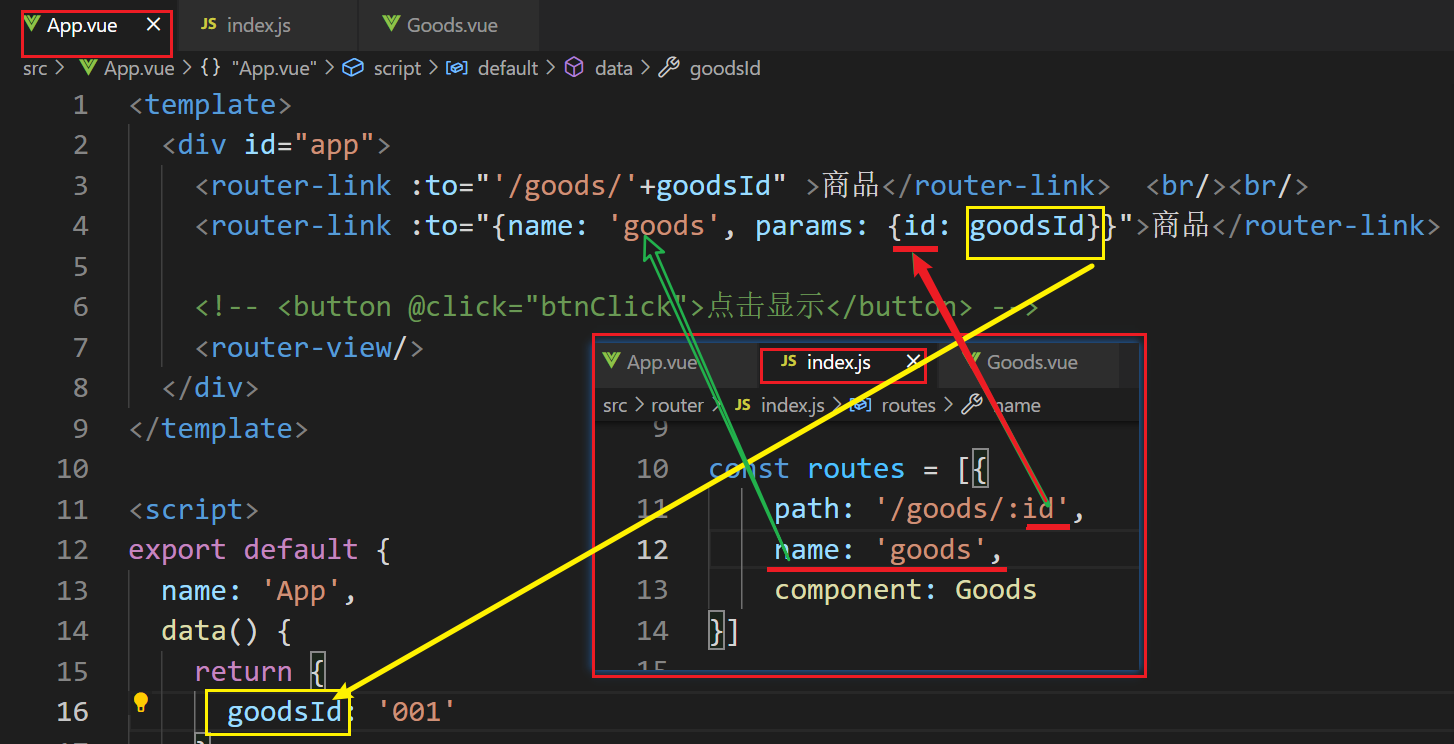
Task: Click the curly braces icon in breadcrumb
Action: 210,68
